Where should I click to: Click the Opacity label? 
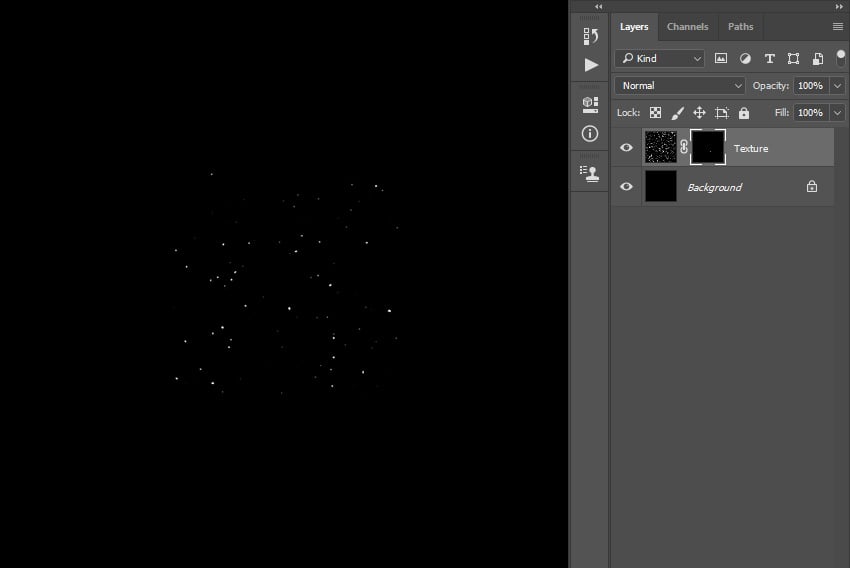pos(770,86)
